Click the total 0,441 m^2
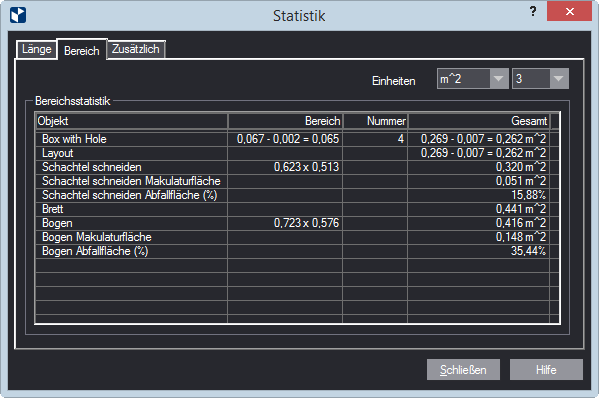The height and width of the screenshot is (398, 599). click(x=521, y=209)
